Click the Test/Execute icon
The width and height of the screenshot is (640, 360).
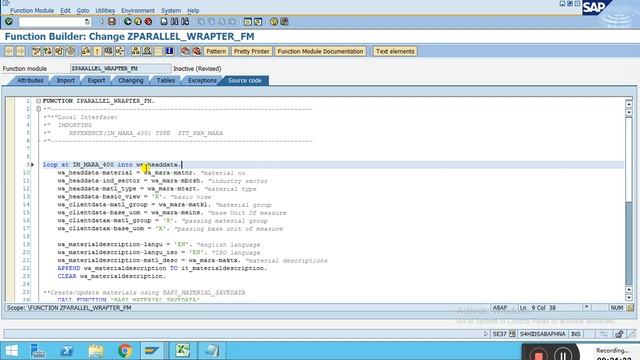pyautogui.click(x=108, y=51)
